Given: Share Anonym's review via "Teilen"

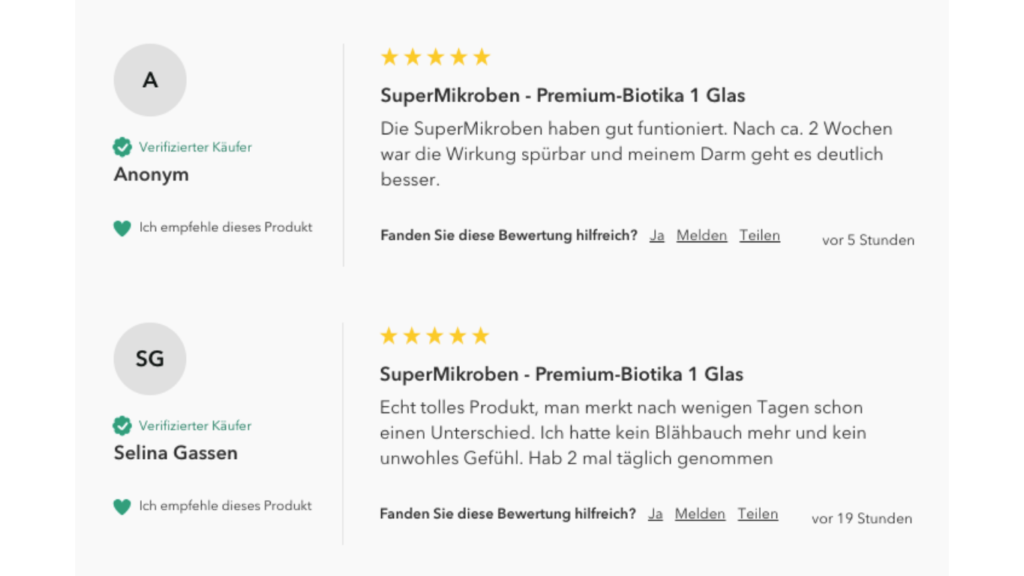Looking at the screenshot, I should tap(760, 236).
